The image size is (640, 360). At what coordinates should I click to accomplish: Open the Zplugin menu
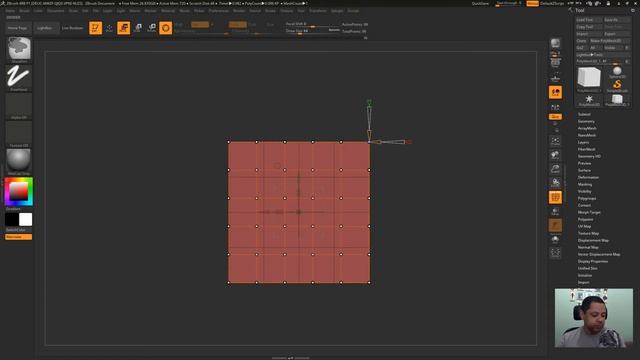337,11
